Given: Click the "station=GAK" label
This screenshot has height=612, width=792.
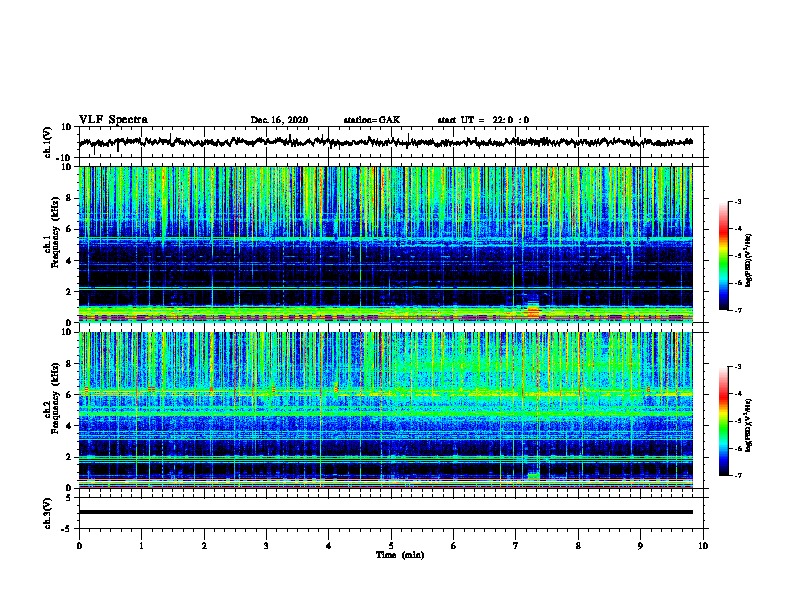Looking at the screenshot, I should click(x=372, y=120).
